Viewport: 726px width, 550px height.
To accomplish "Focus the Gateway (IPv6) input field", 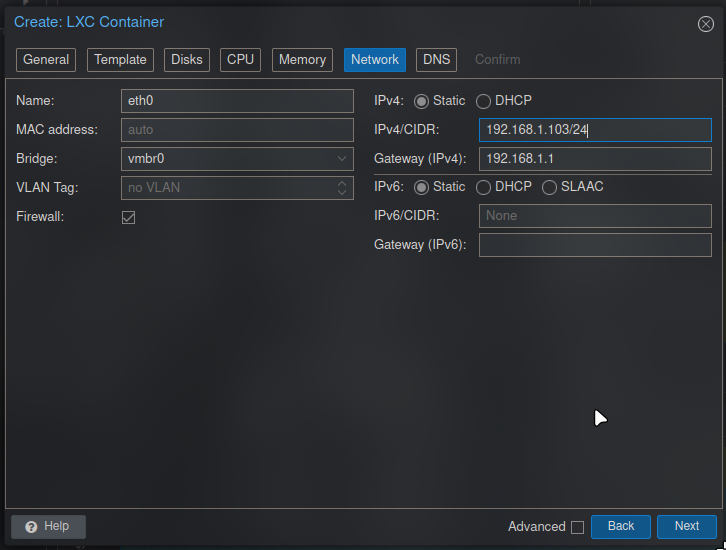I will [594, 245].
